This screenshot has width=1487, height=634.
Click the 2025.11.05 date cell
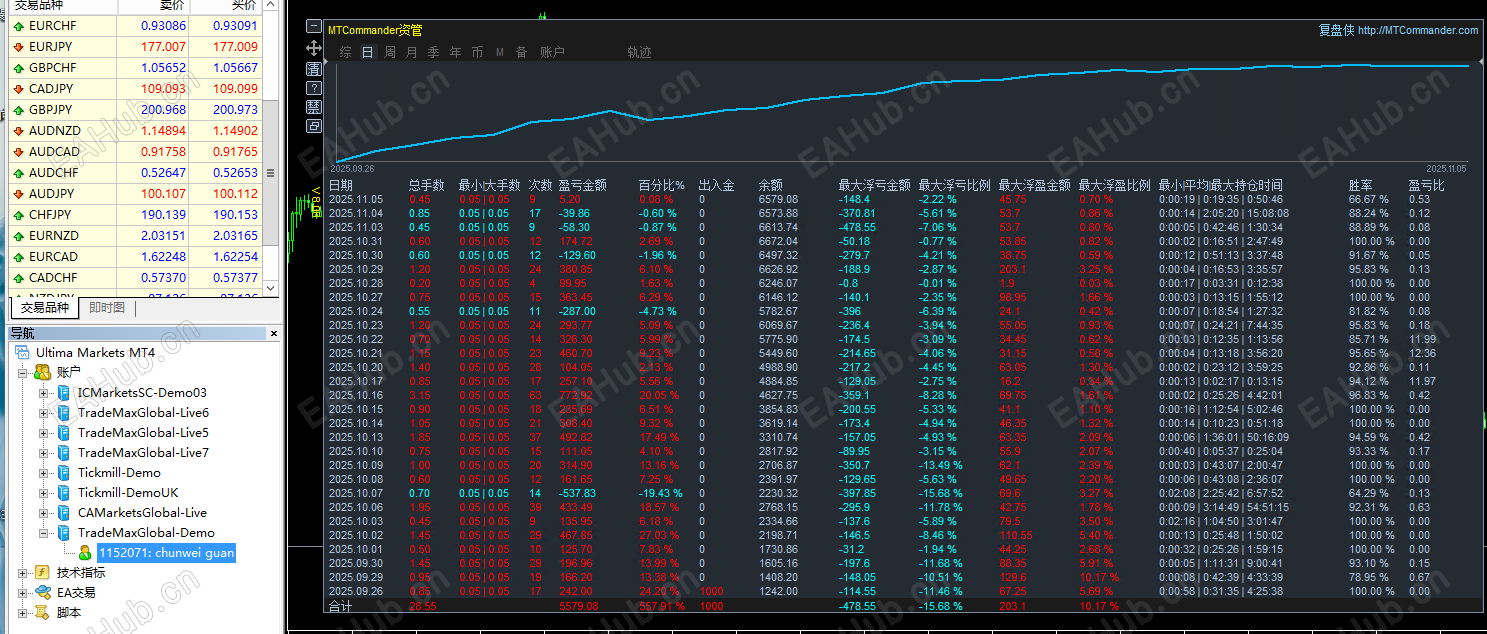tap(356, 199)
